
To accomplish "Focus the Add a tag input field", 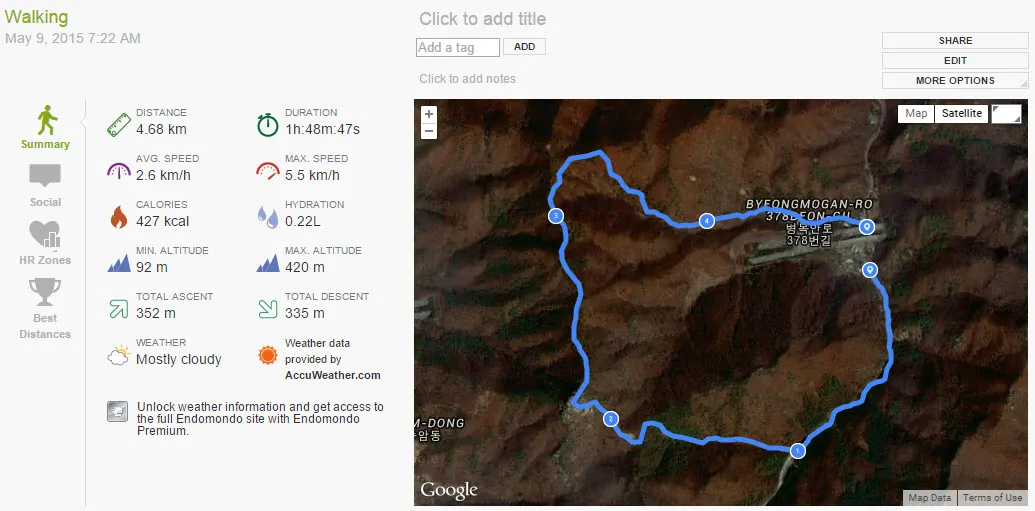I will click(458, 47).
